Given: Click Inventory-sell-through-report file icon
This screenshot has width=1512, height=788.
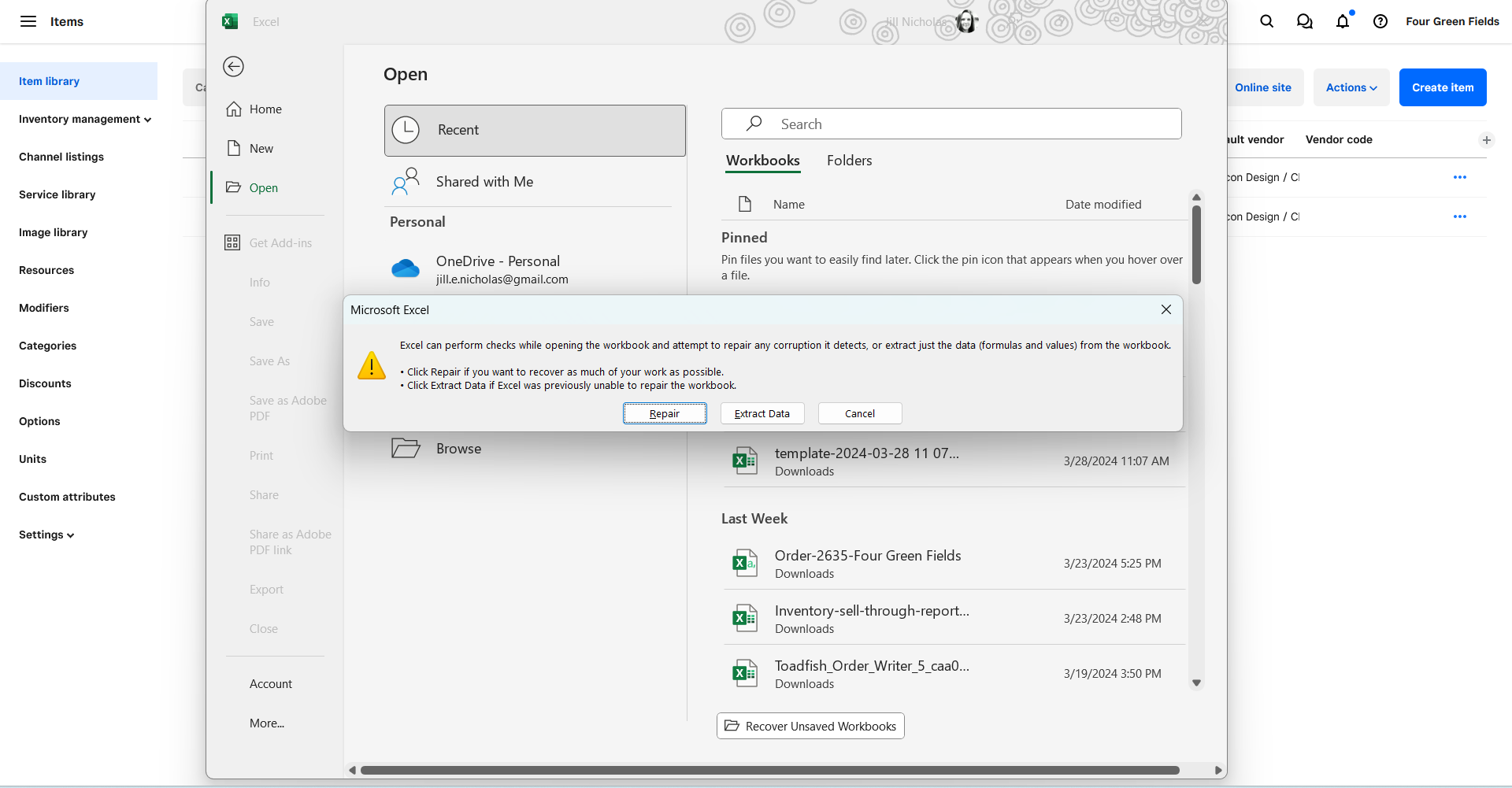Looking at the screenshot, I should coord(745,619).
